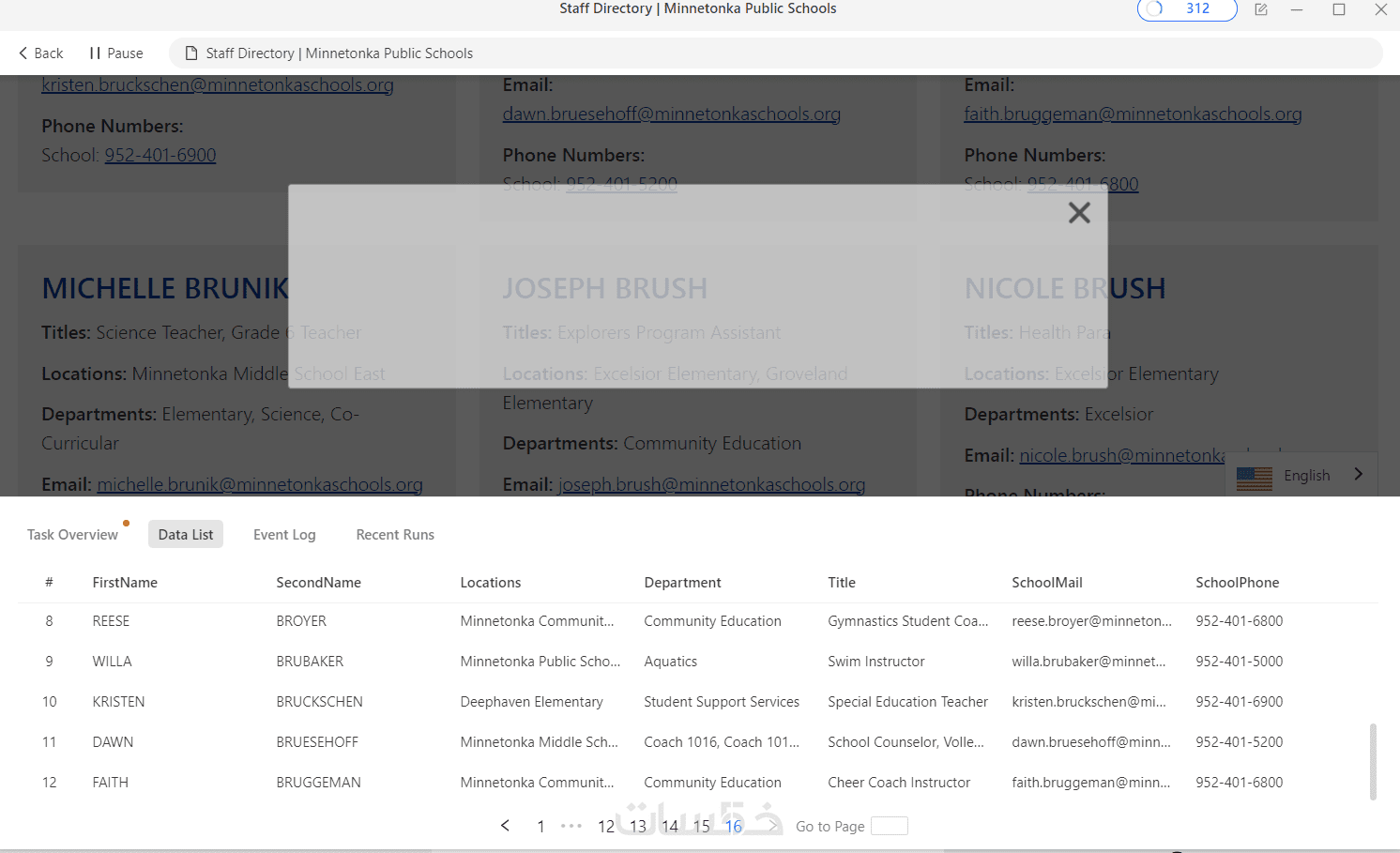Select current page 16 in pagination

click(x=734, y=826)
